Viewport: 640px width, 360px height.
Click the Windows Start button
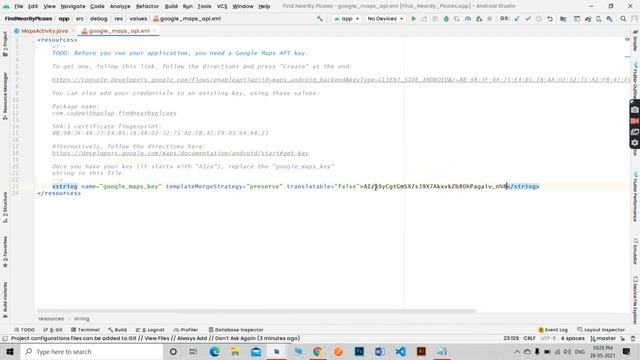[x=9, y=351]
